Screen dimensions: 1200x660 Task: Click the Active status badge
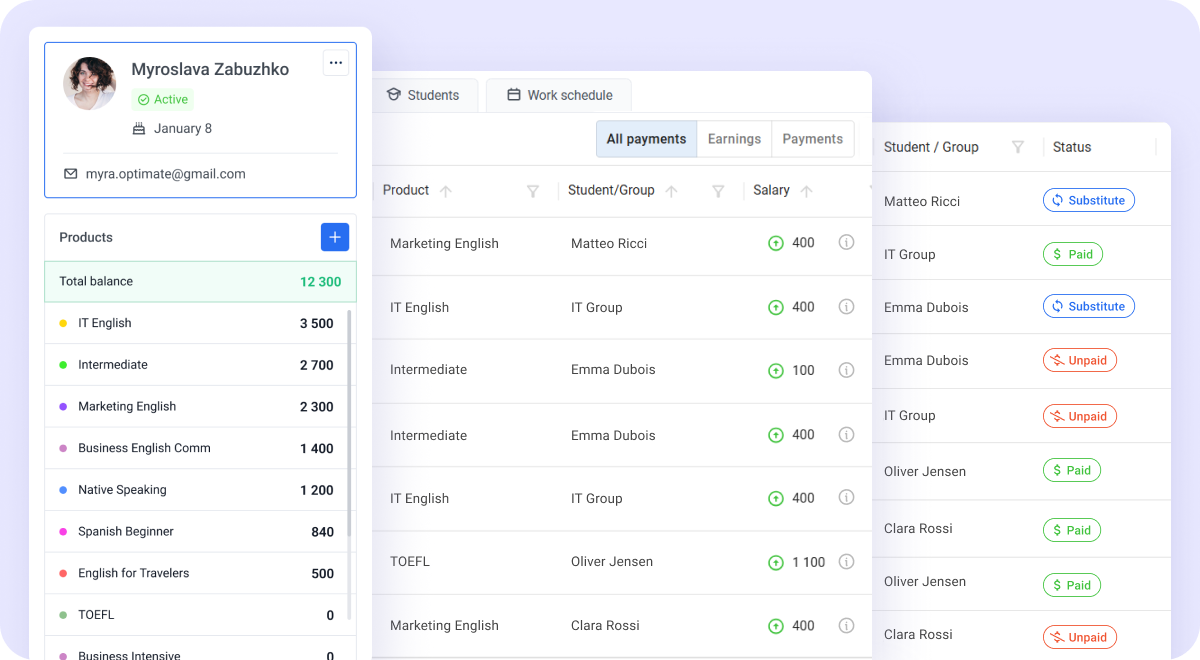pyautogui.click(x=163, y=99)
